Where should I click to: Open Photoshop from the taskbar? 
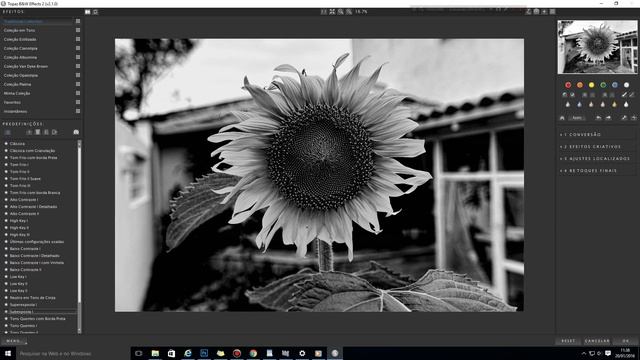point(204,353)
